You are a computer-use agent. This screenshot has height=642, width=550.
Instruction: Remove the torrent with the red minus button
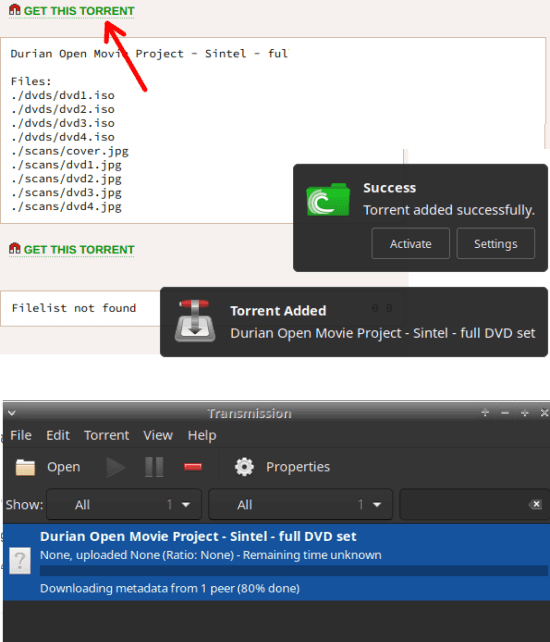[x=193, y=467]
